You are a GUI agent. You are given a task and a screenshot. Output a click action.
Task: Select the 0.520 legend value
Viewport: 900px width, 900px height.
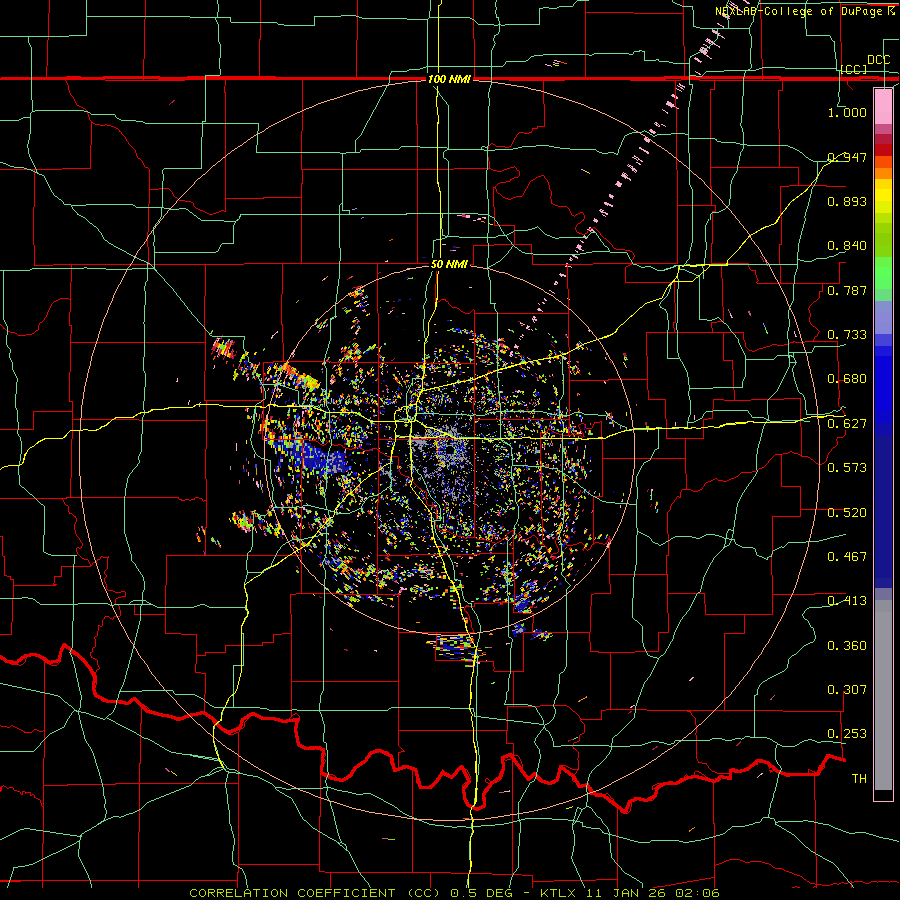click(x=847, y=513)
